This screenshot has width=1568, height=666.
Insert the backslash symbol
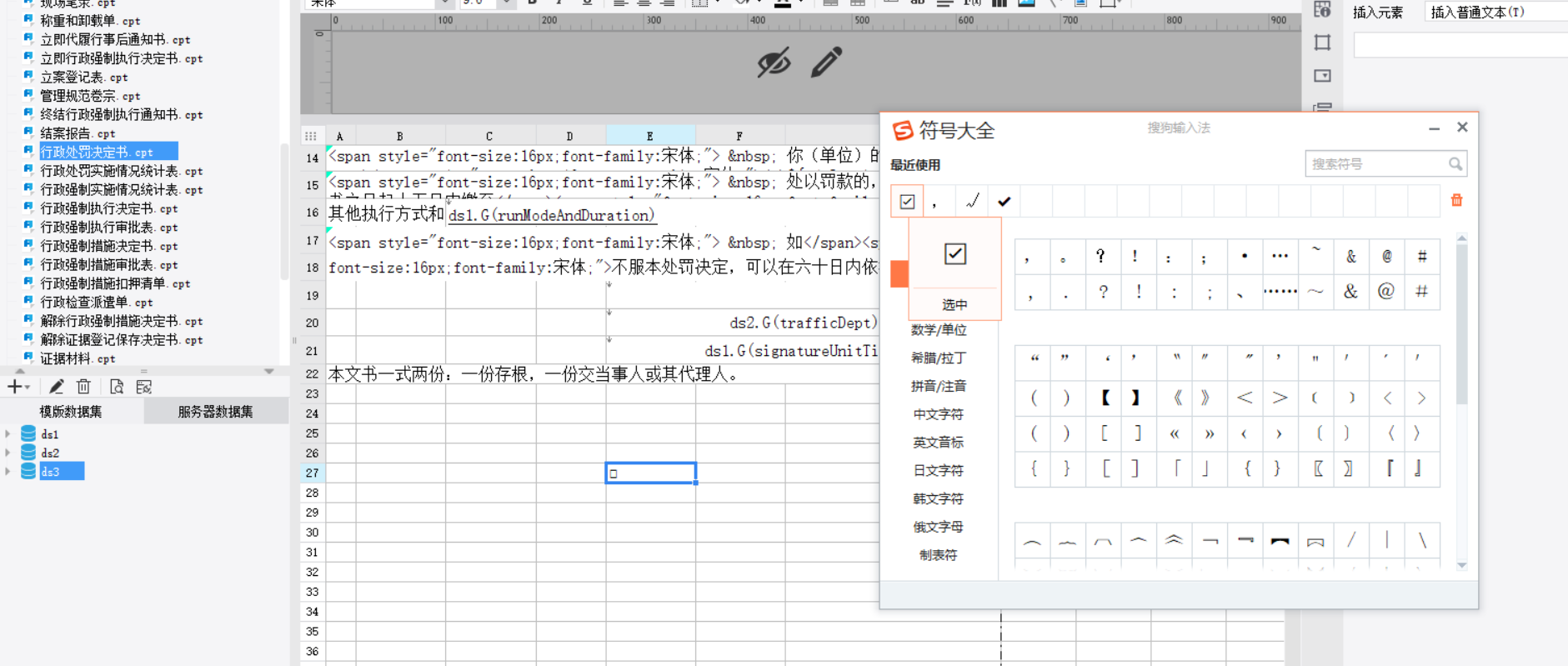click(x=1422, y=540)
